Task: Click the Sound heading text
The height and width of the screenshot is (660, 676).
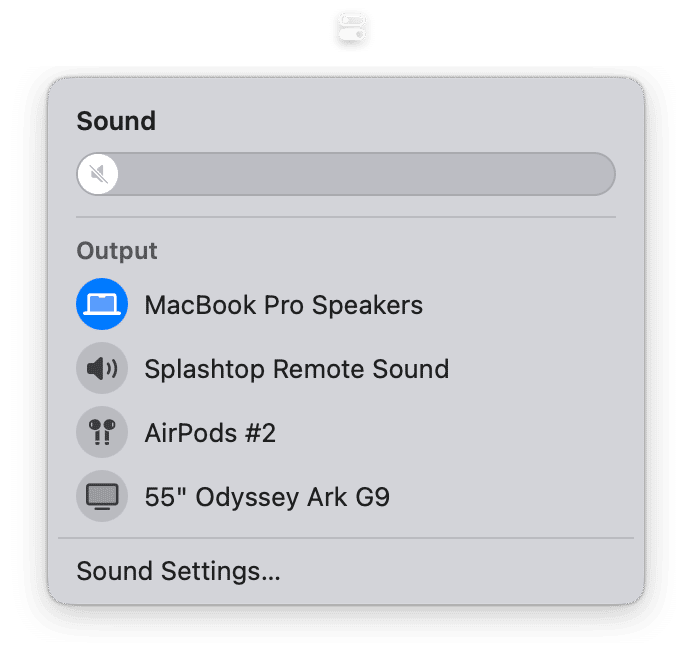Action: (116, 121)
